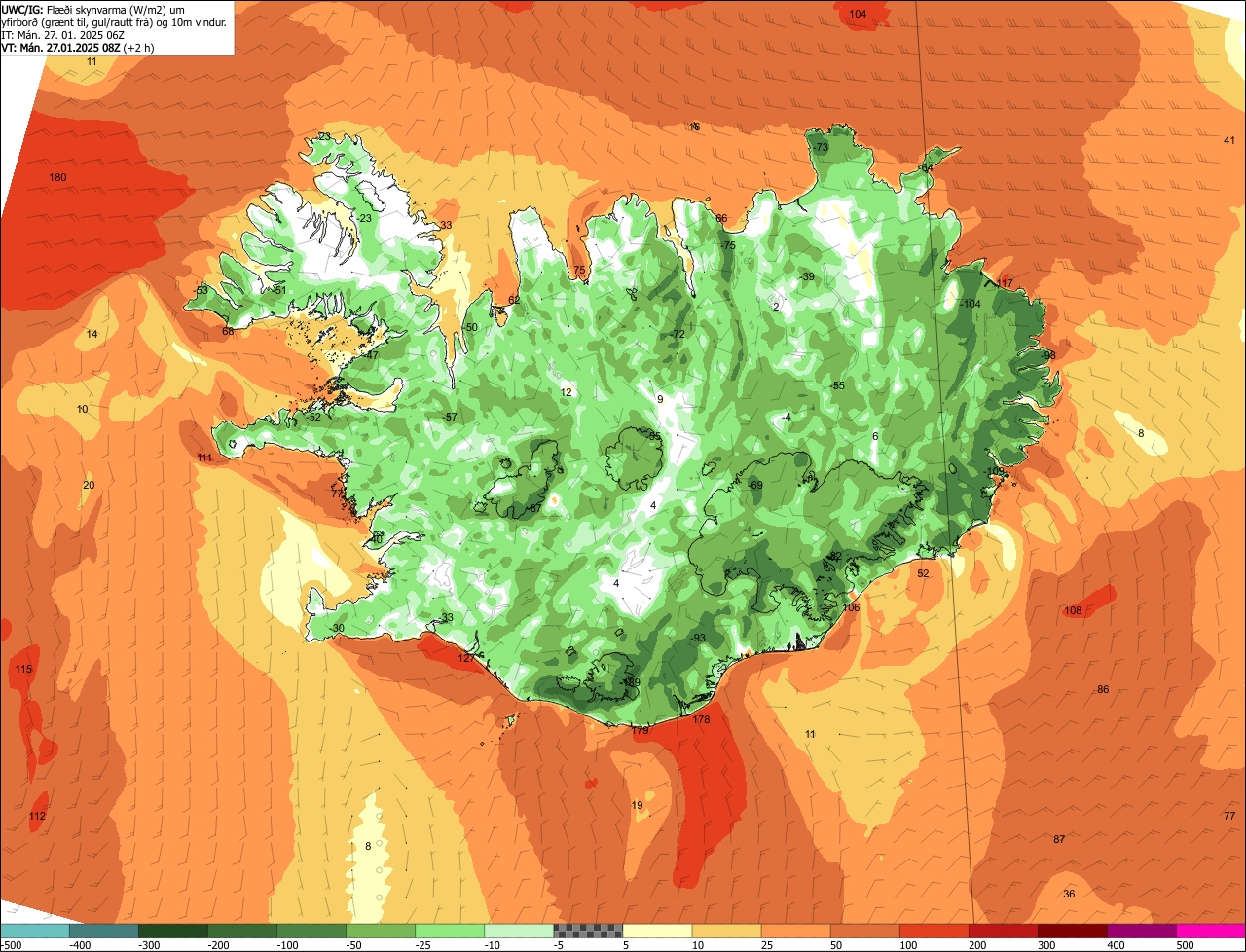Image resolution: width=1246 pixels, height=952 pixels.
Task: Click the value "-73" on the northeast peninsula
Action: point(820,147)
